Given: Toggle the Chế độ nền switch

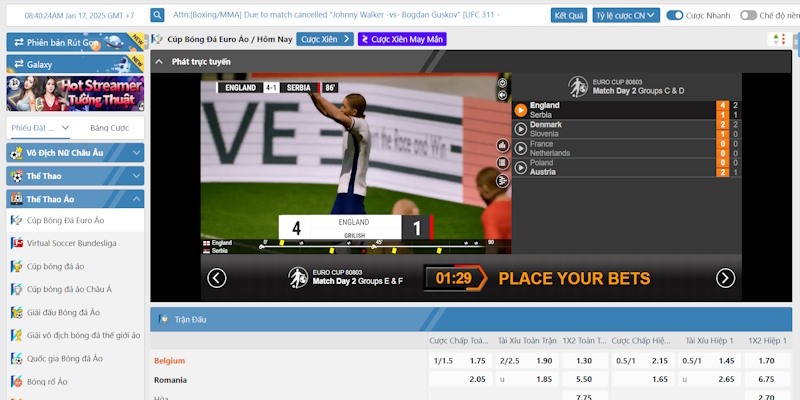Looking at the screenshot, I should click(748, 15).
